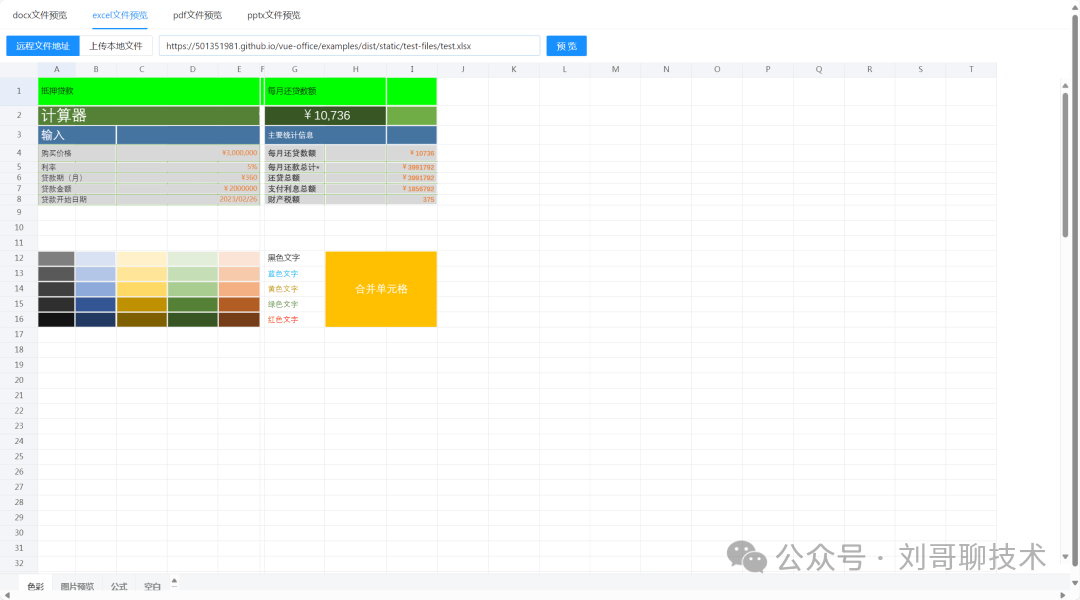Click the 预览 button
This screenshot has height=600, width=1080.
566,46
